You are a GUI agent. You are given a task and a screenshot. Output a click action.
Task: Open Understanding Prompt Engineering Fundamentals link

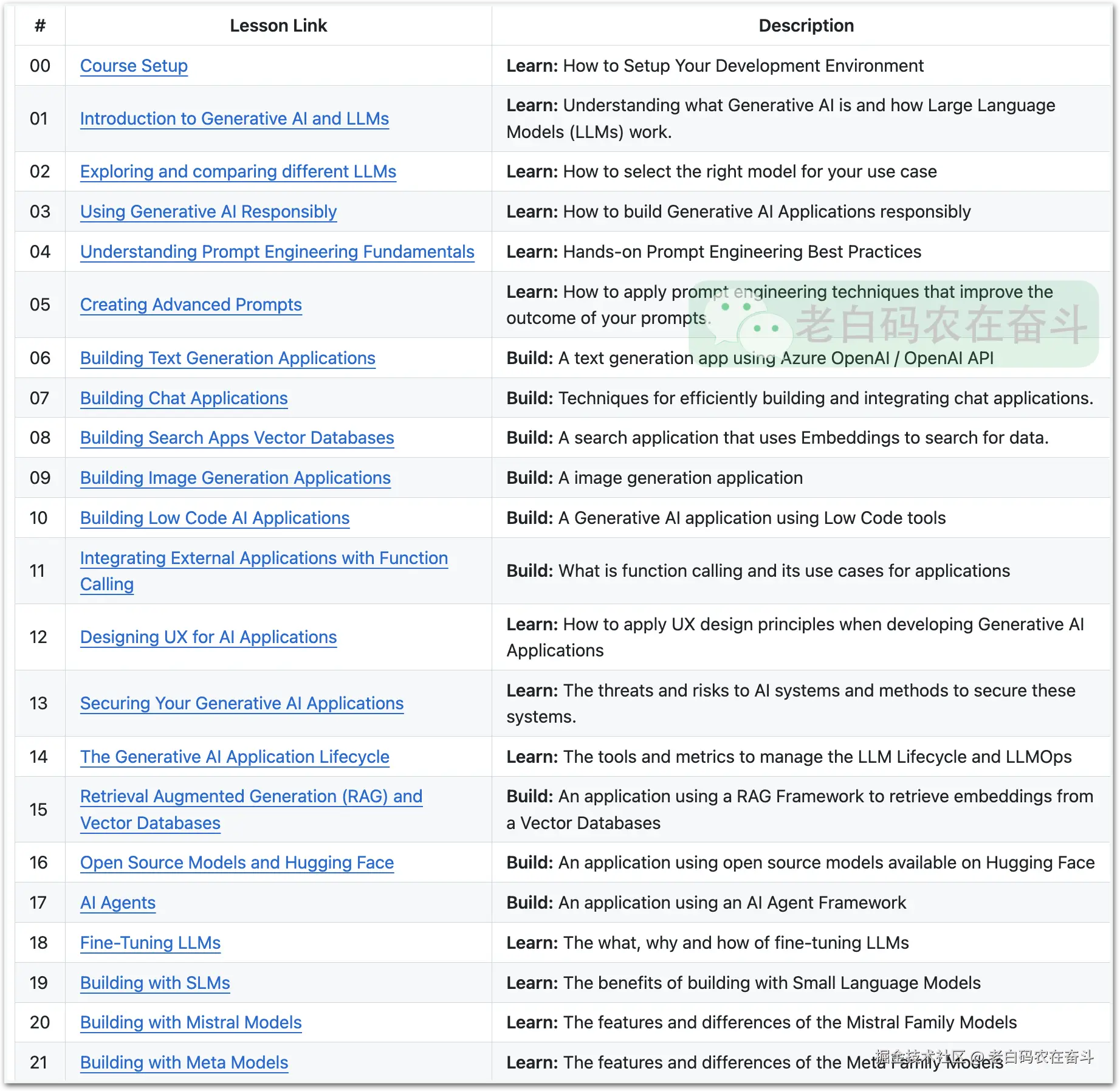(277, 252)
